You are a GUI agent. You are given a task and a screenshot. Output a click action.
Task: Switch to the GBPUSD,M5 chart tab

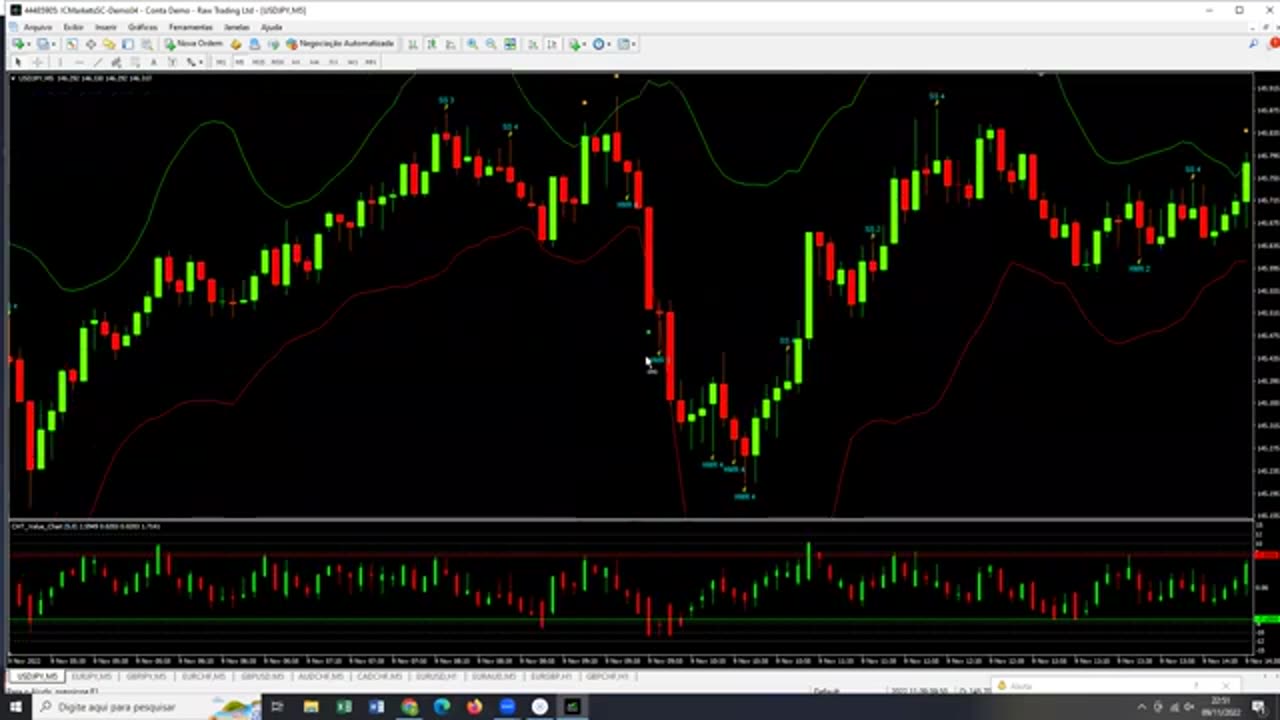point(261,677)
